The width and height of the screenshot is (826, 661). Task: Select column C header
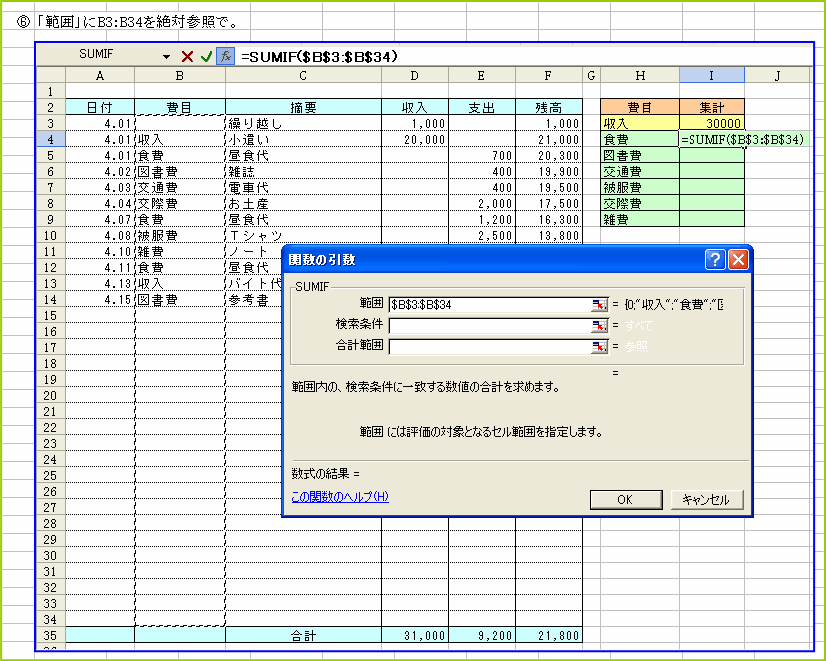coord(303,75)
